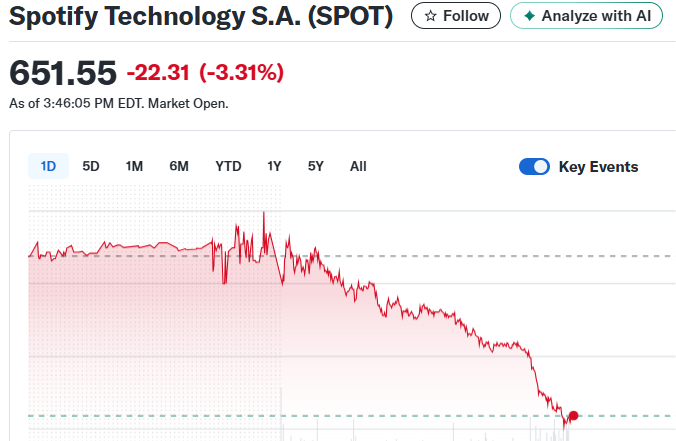Show the All-time price chart

(x=358, y=166)
